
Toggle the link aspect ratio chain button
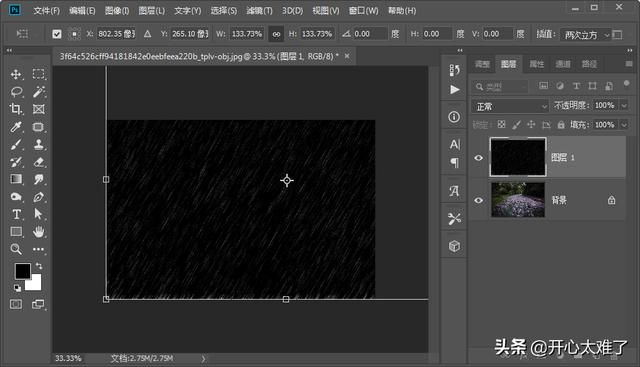coord(276,34)
